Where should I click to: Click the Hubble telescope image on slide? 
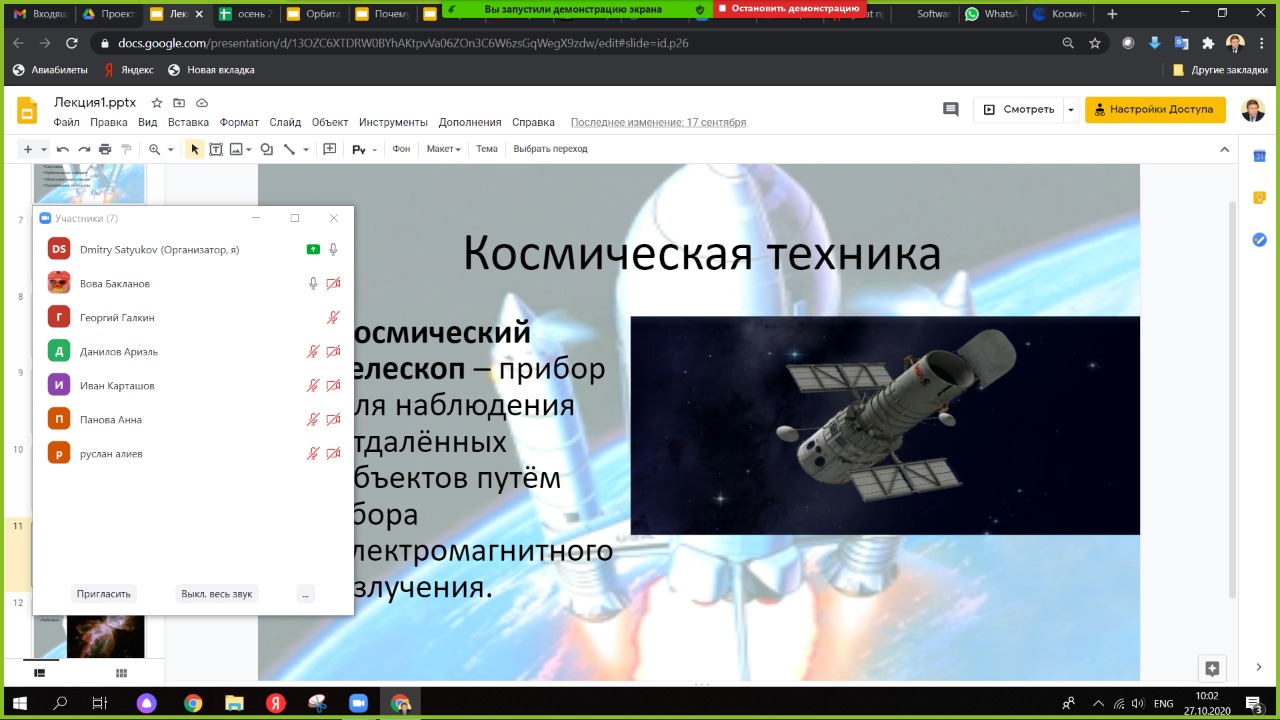coord(885,425)
